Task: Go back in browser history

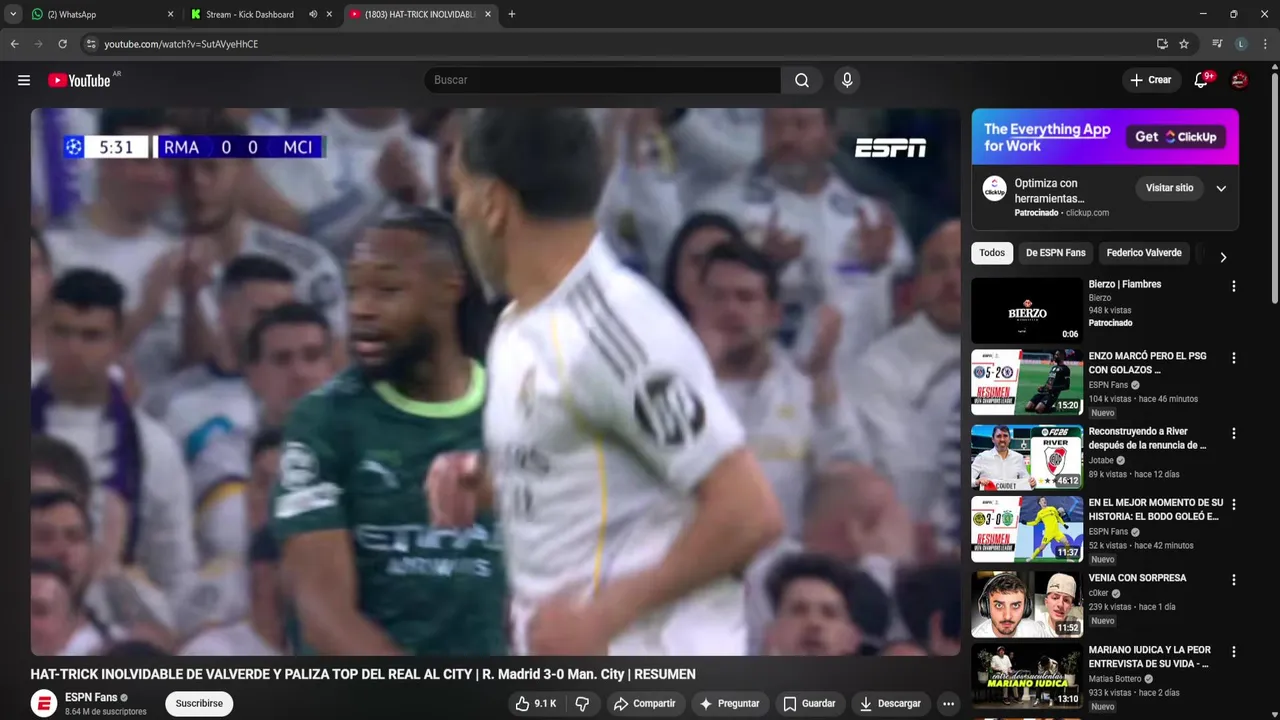Action: click(14, 44)
